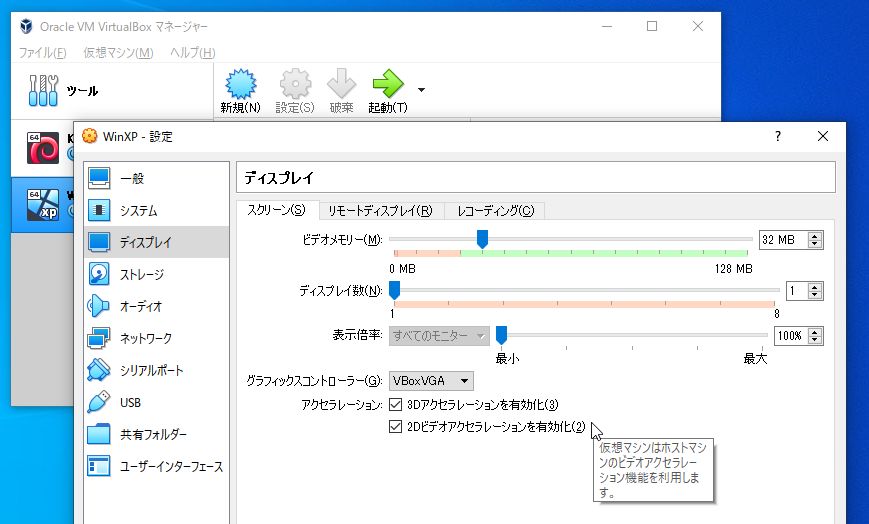Decrease video memory with spinner down arrow
This screenshot has height=524, width=869.
[x=815, y=244]
